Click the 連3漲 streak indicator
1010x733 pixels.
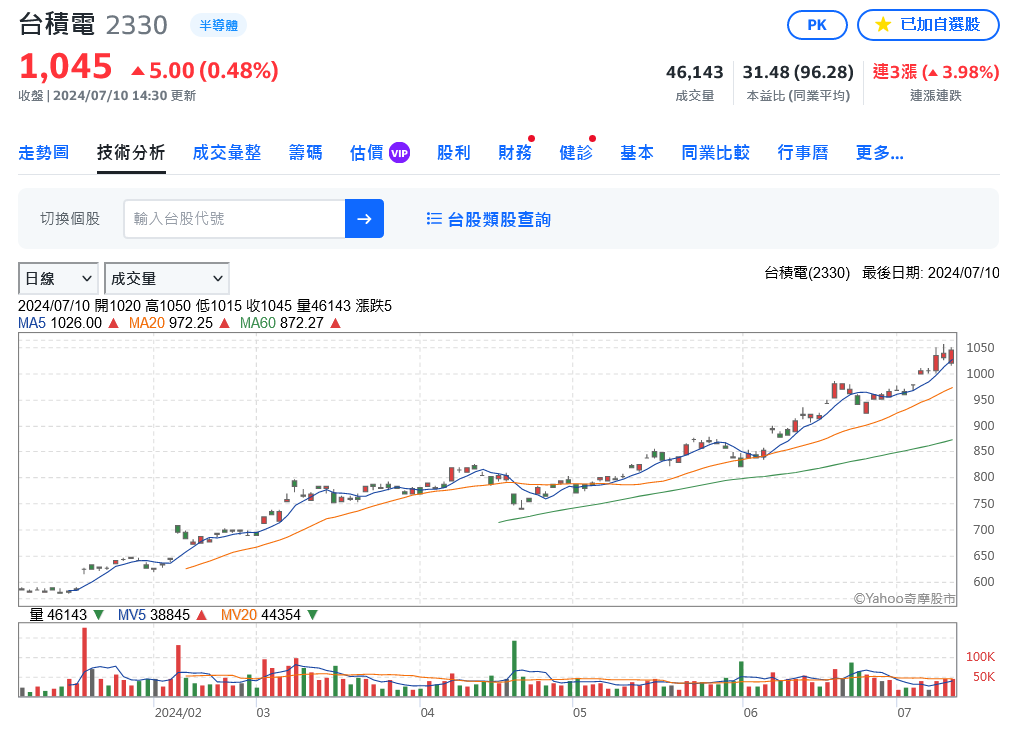(936, 72)
